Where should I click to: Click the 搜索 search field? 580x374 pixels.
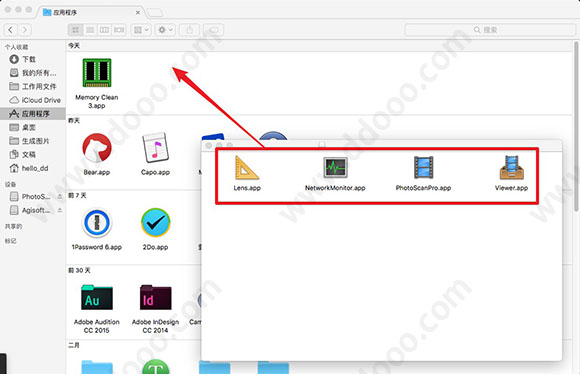[x=490, y=30]
